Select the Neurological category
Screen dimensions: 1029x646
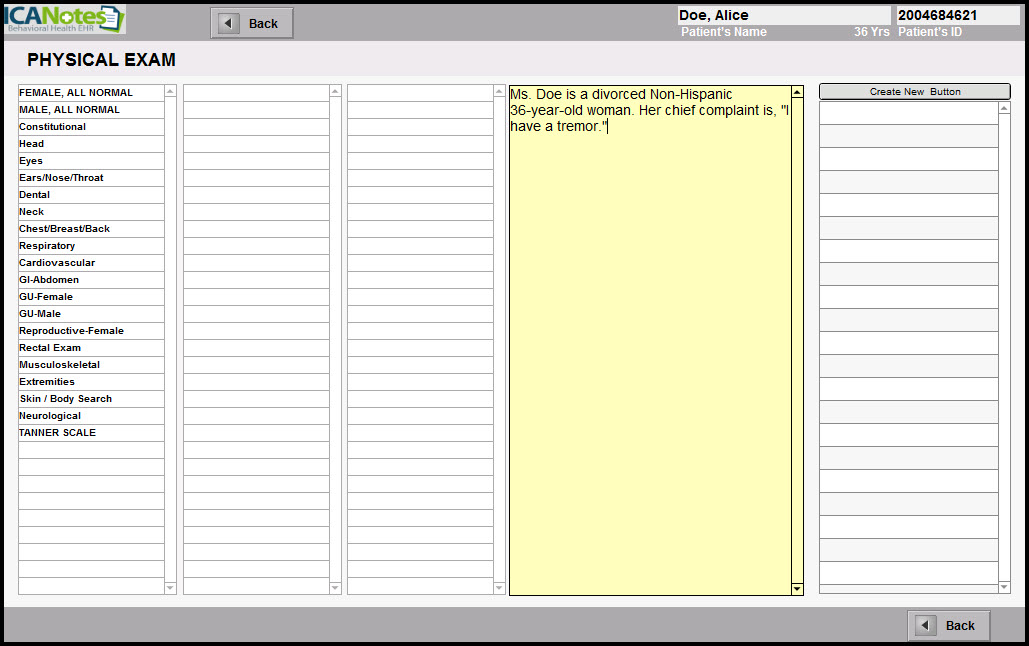[50, 416]
